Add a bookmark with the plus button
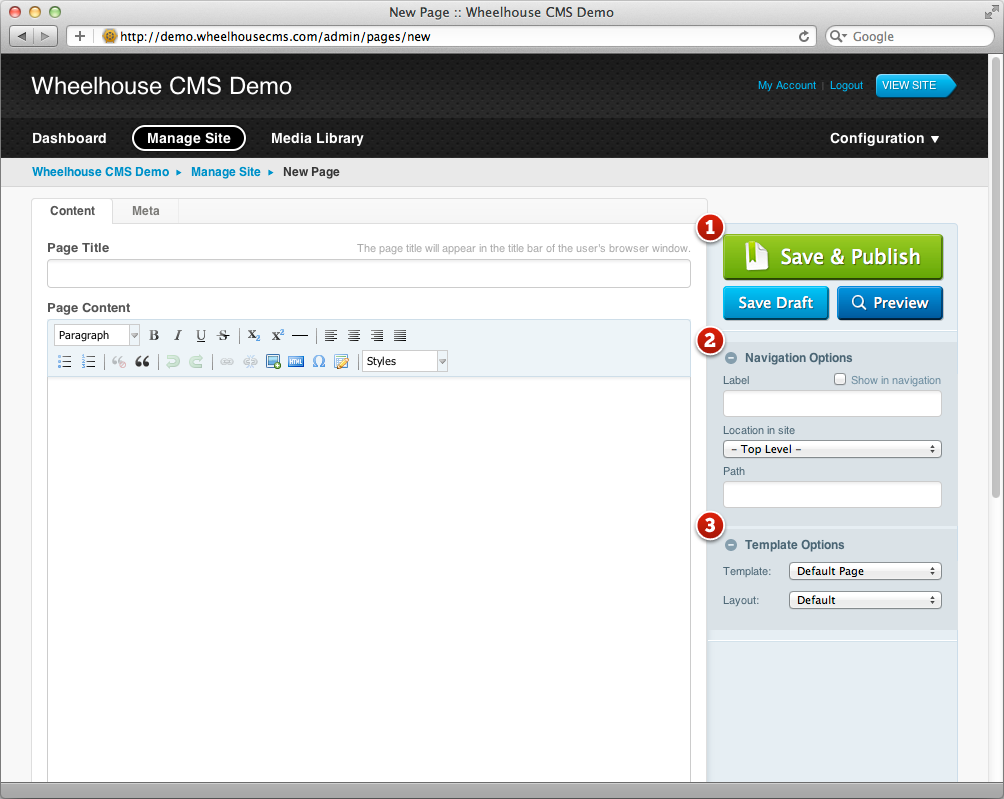Image resolution: width=1004 pixels, height=799 pixels. [79, 36]
